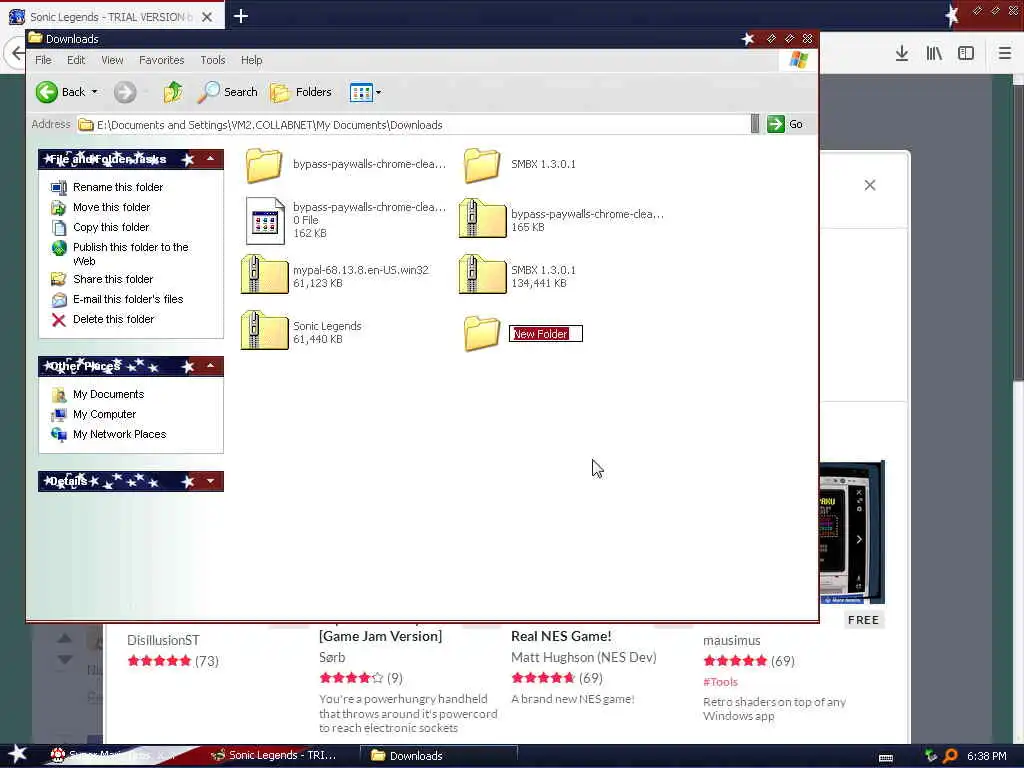
Task: Select the bypass-paywalls folder icon without size
Action: point(264,165)
